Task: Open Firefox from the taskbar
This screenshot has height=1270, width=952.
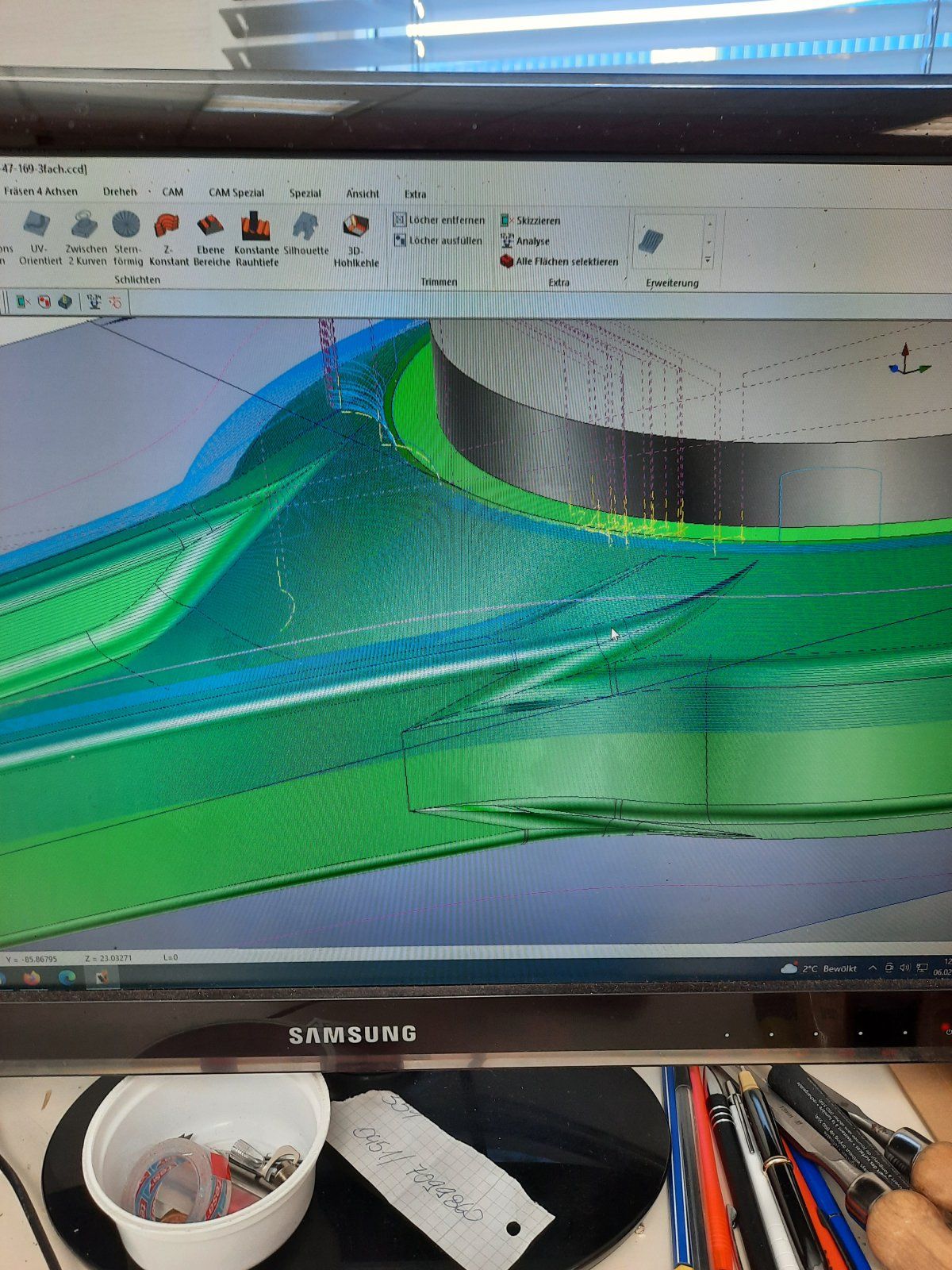Action: pos(32,978)
